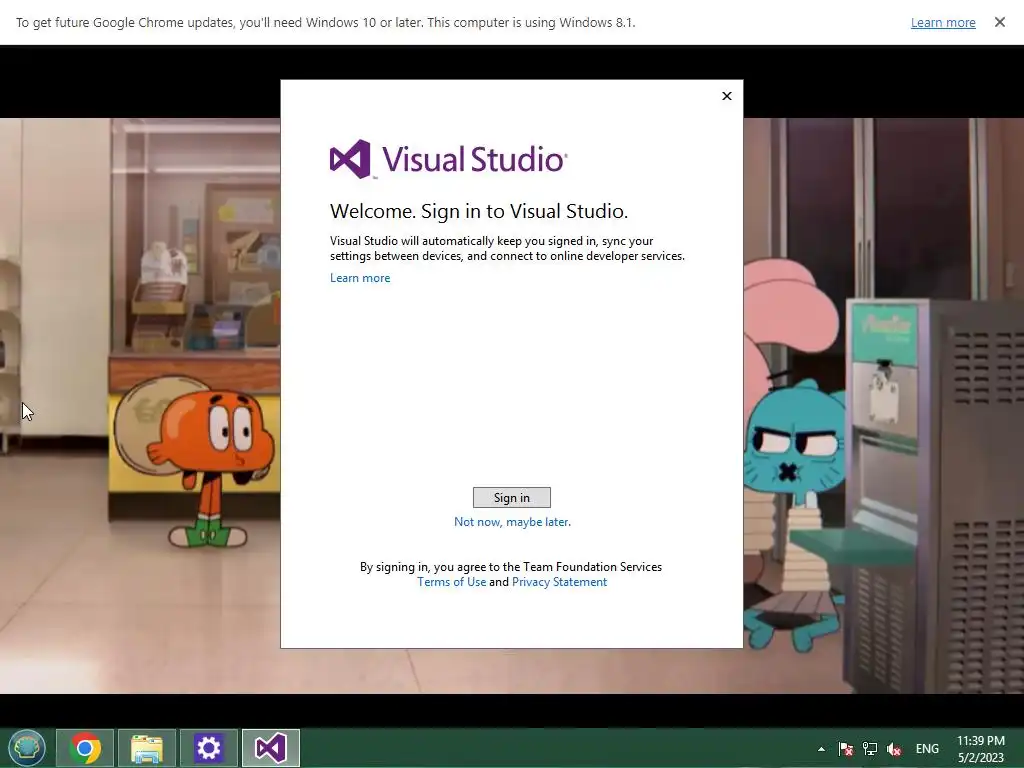Choose 'Not now, maybe later.' link

(x=512, y=522)
